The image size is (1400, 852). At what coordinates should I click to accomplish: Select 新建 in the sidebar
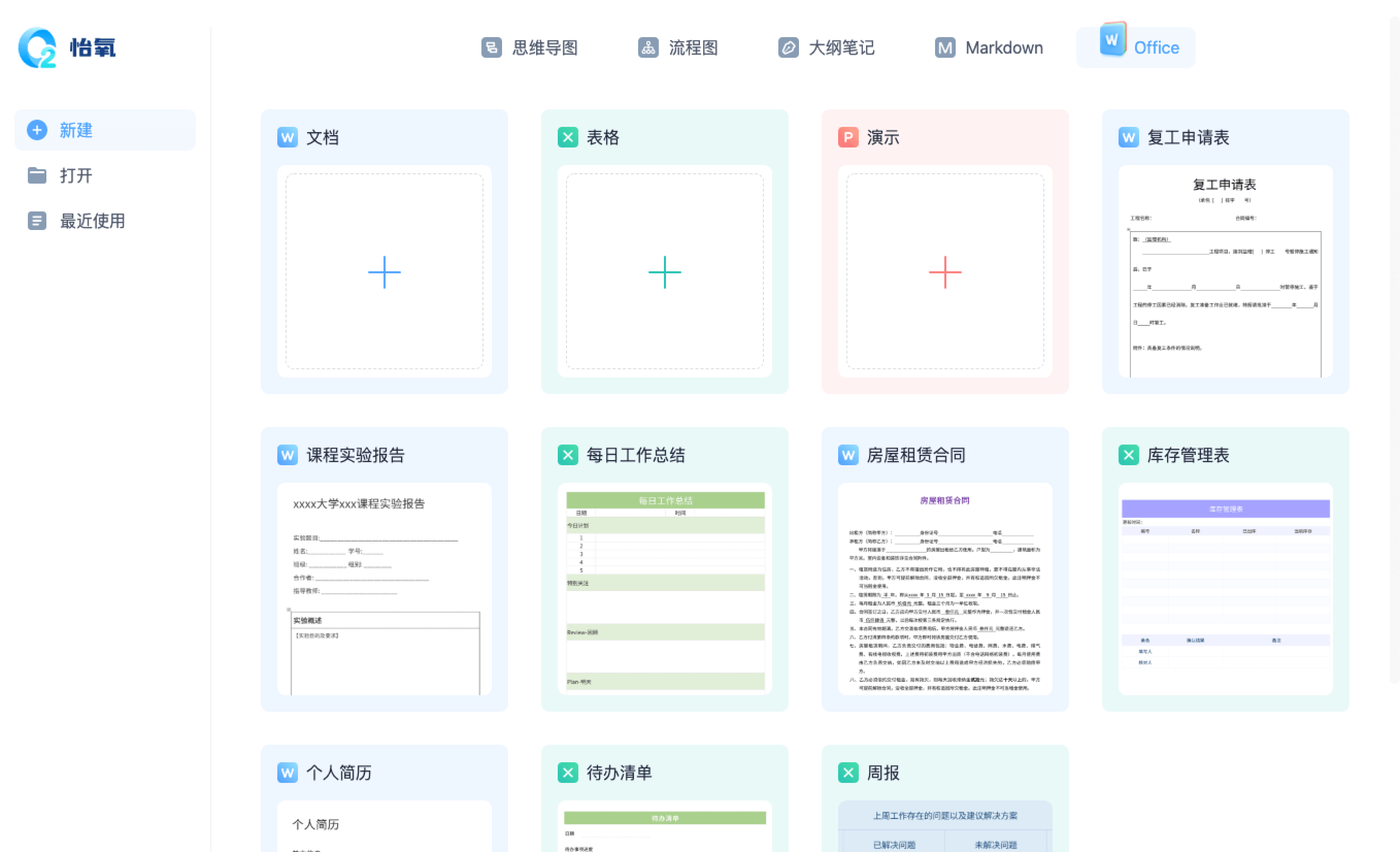[x=105, y=130]
